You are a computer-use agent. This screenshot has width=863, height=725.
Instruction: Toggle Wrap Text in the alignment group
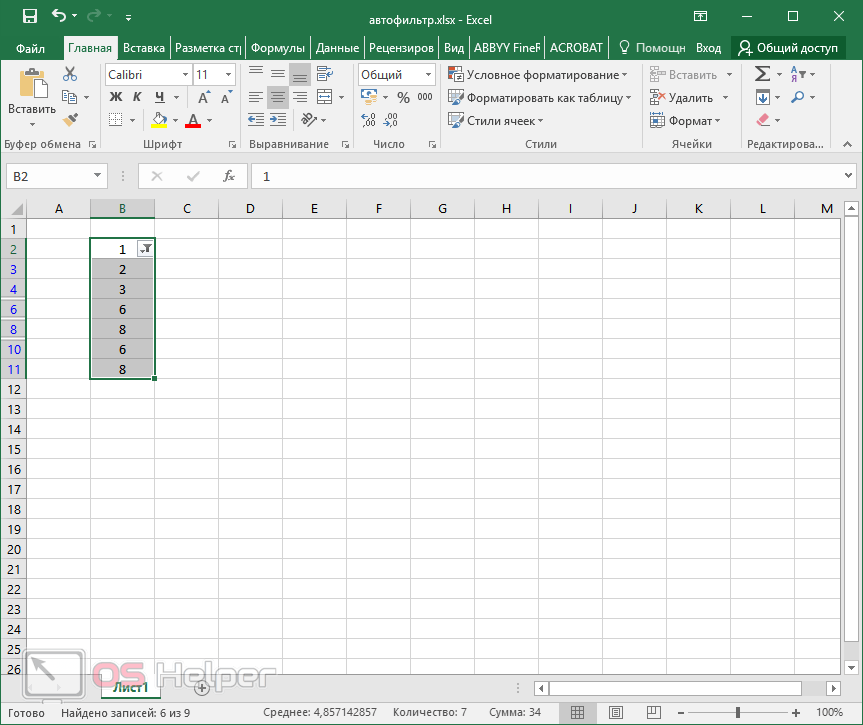point(324,74)
